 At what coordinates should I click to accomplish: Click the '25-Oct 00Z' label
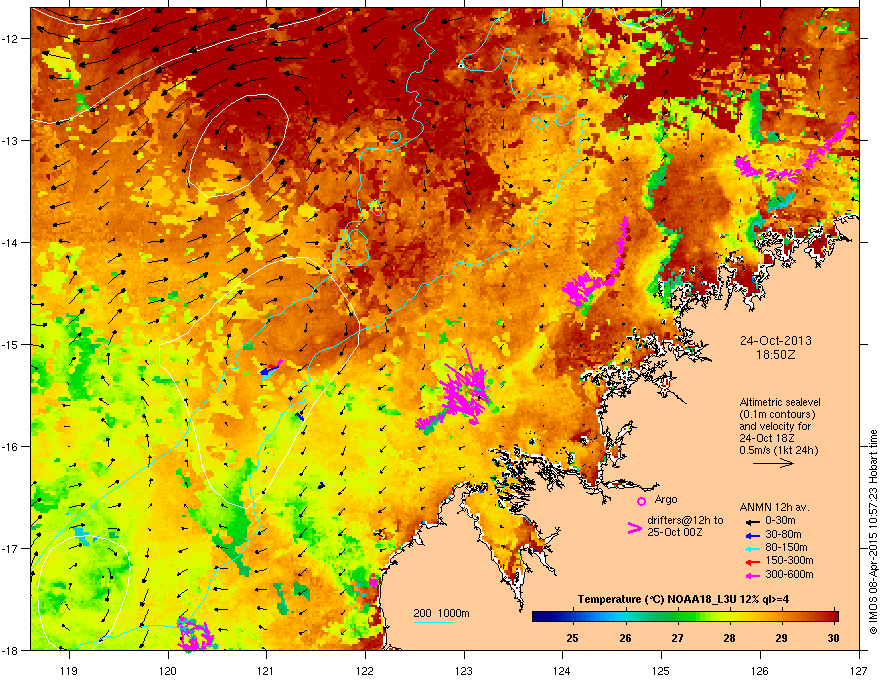[x=675, y=532]
